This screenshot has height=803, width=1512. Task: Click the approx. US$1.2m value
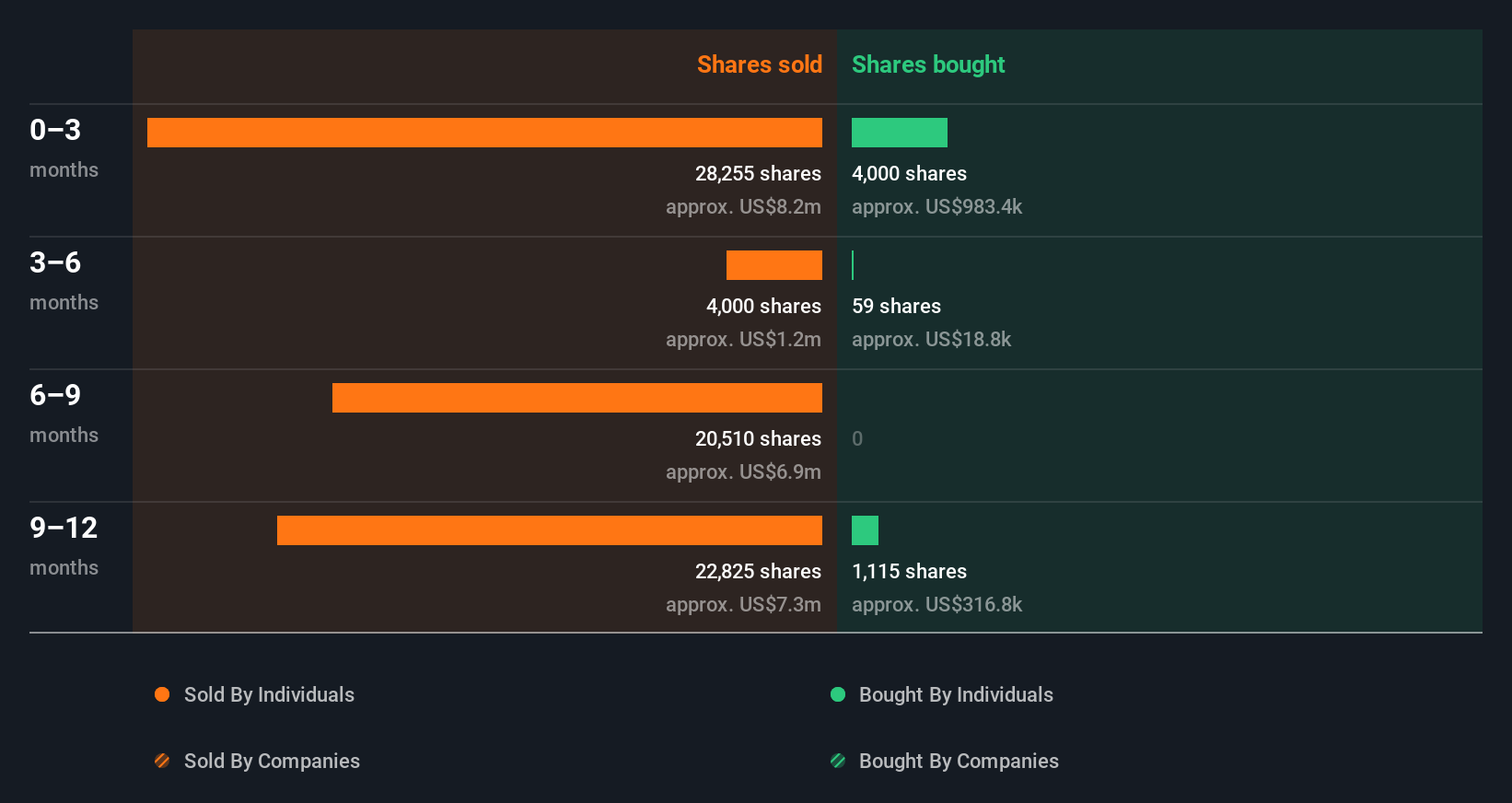pyautogui.click(x=743, y=339)
